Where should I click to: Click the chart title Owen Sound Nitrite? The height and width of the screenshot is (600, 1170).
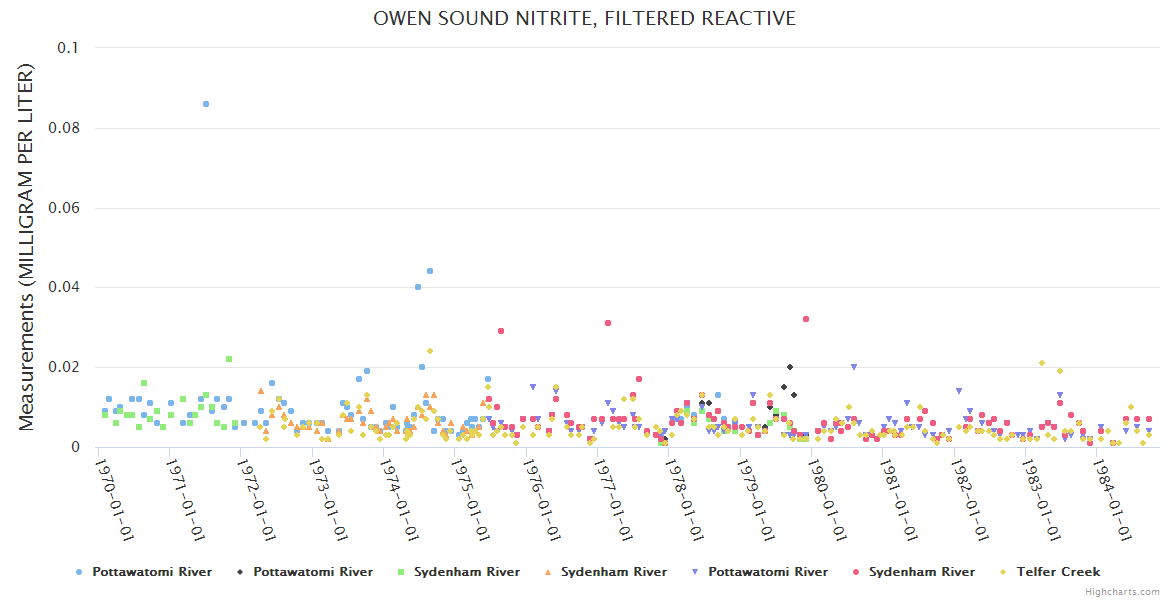point(584,19)
